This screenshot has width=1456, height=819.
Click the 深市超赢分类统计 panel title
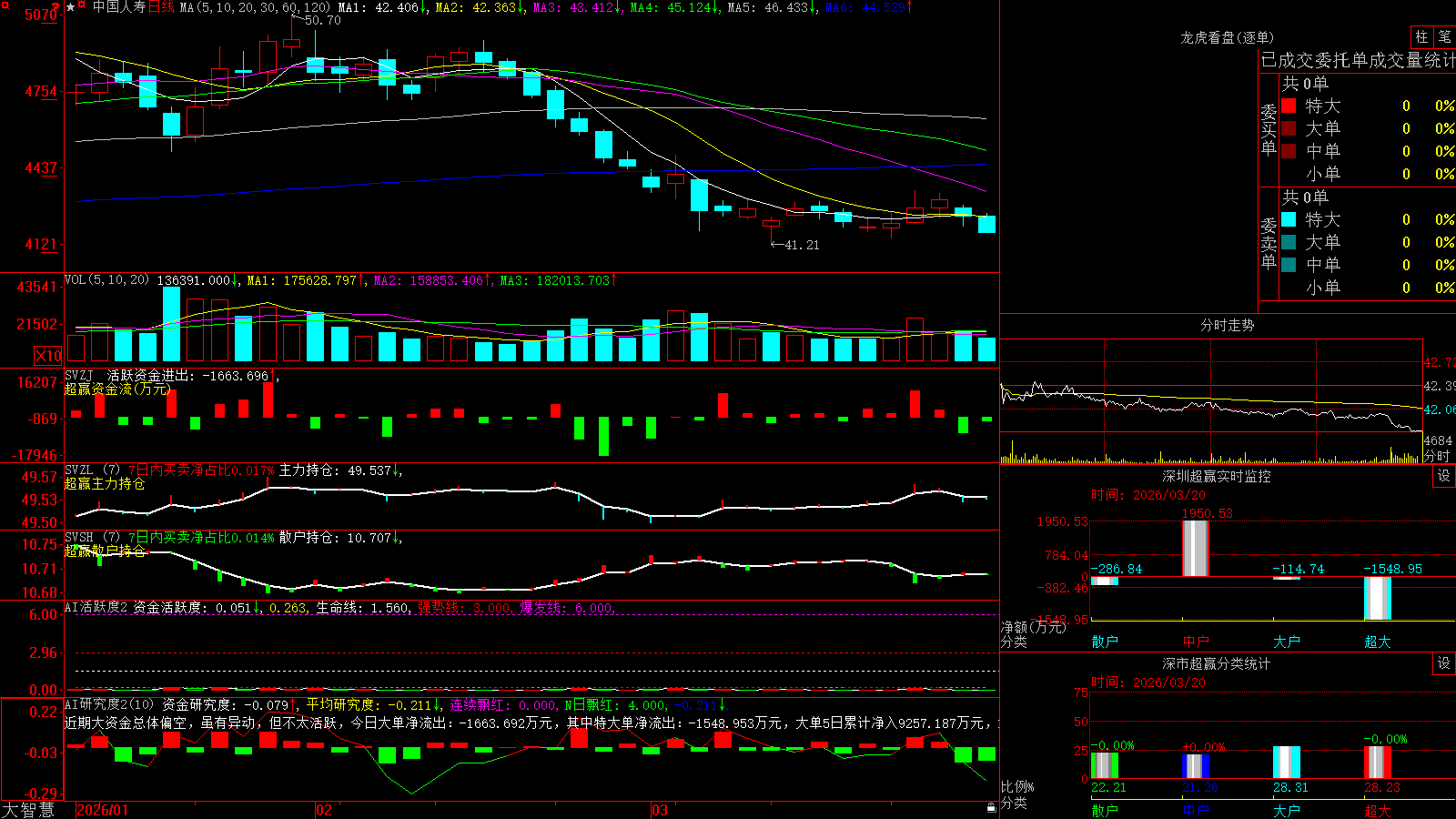(x=1216, y=663)
